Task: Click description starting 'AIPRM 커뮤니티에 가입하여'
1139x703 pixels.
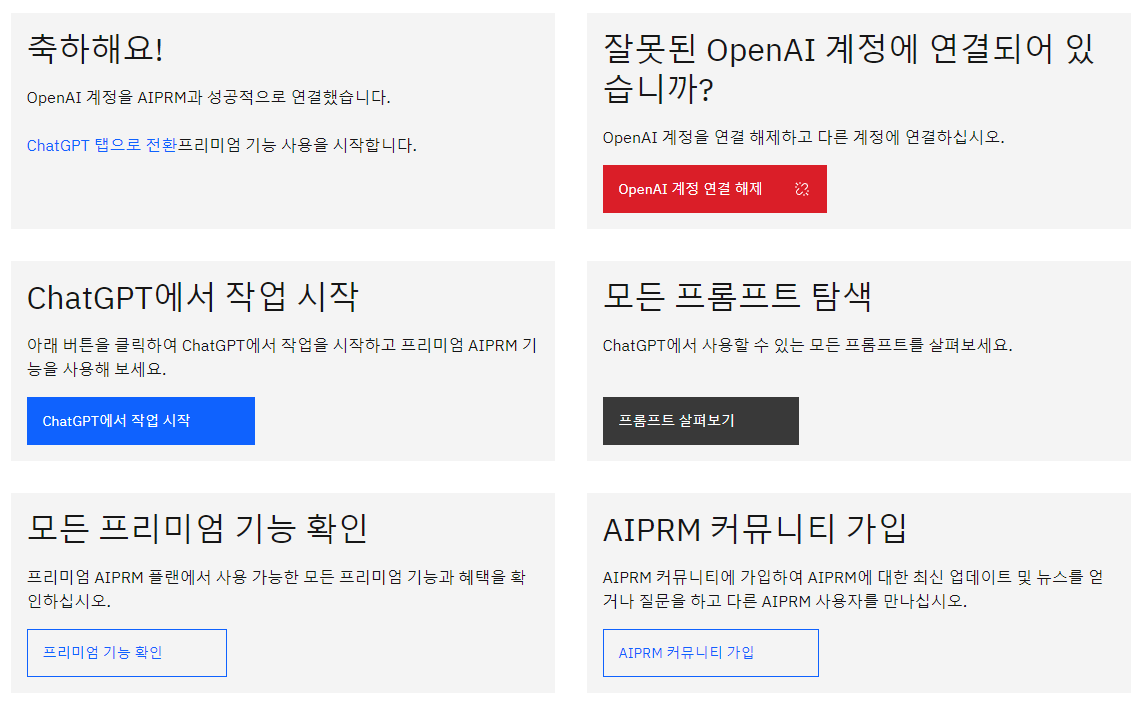Action: click(x=853, y=589)
